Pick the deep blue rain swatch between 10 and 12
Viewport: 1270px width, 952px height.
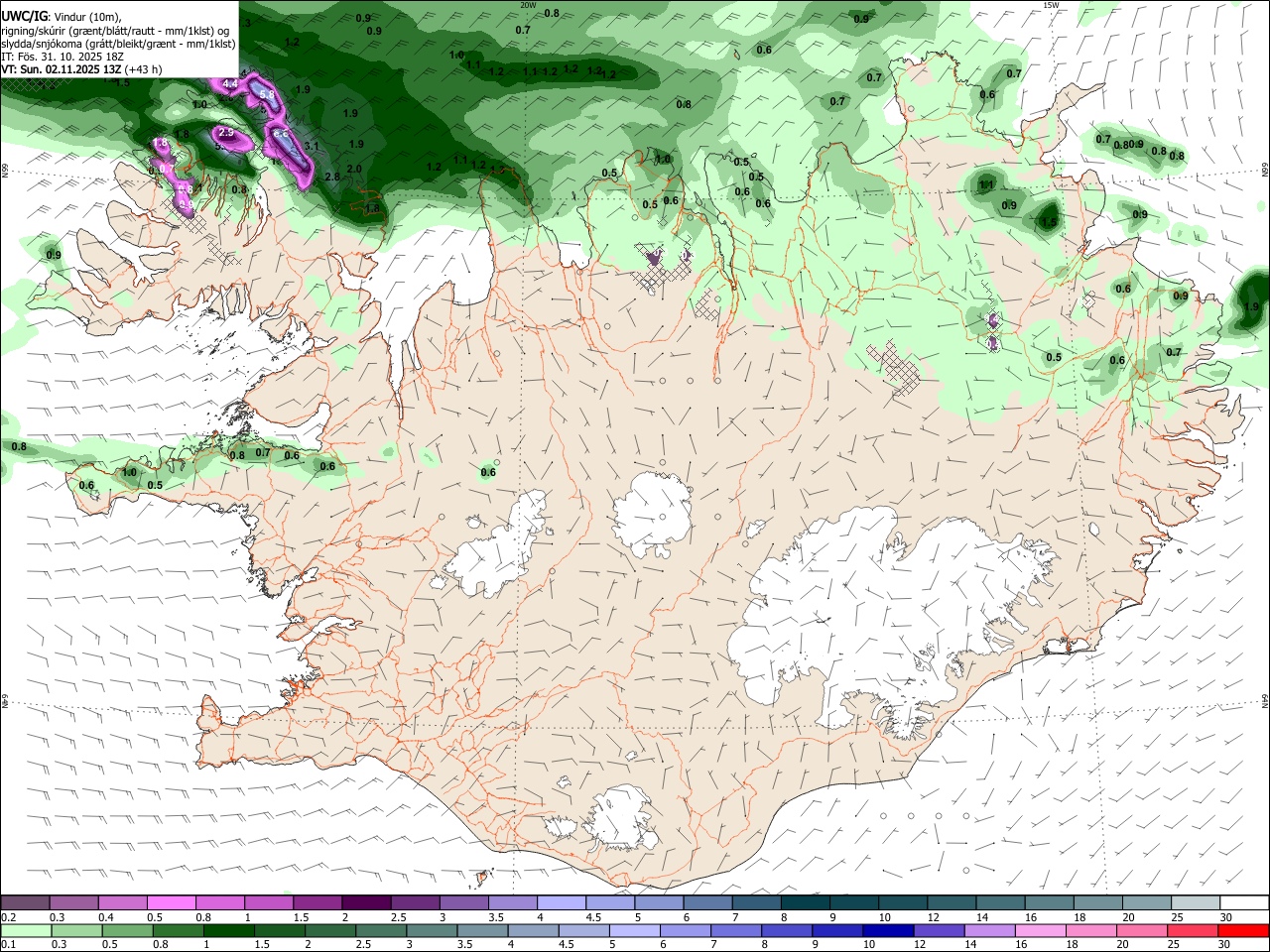point(888,930)
